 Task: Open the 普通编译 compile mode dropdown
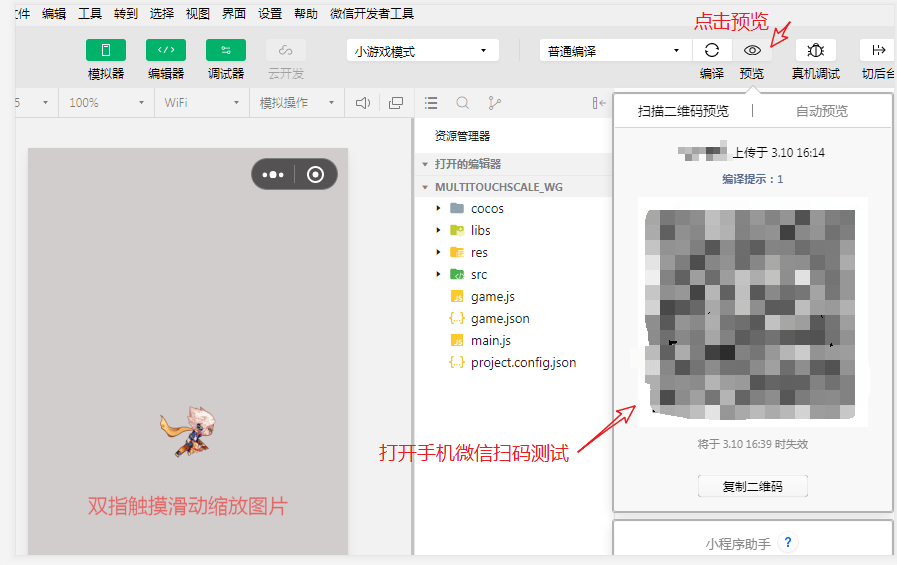(614, 51)
